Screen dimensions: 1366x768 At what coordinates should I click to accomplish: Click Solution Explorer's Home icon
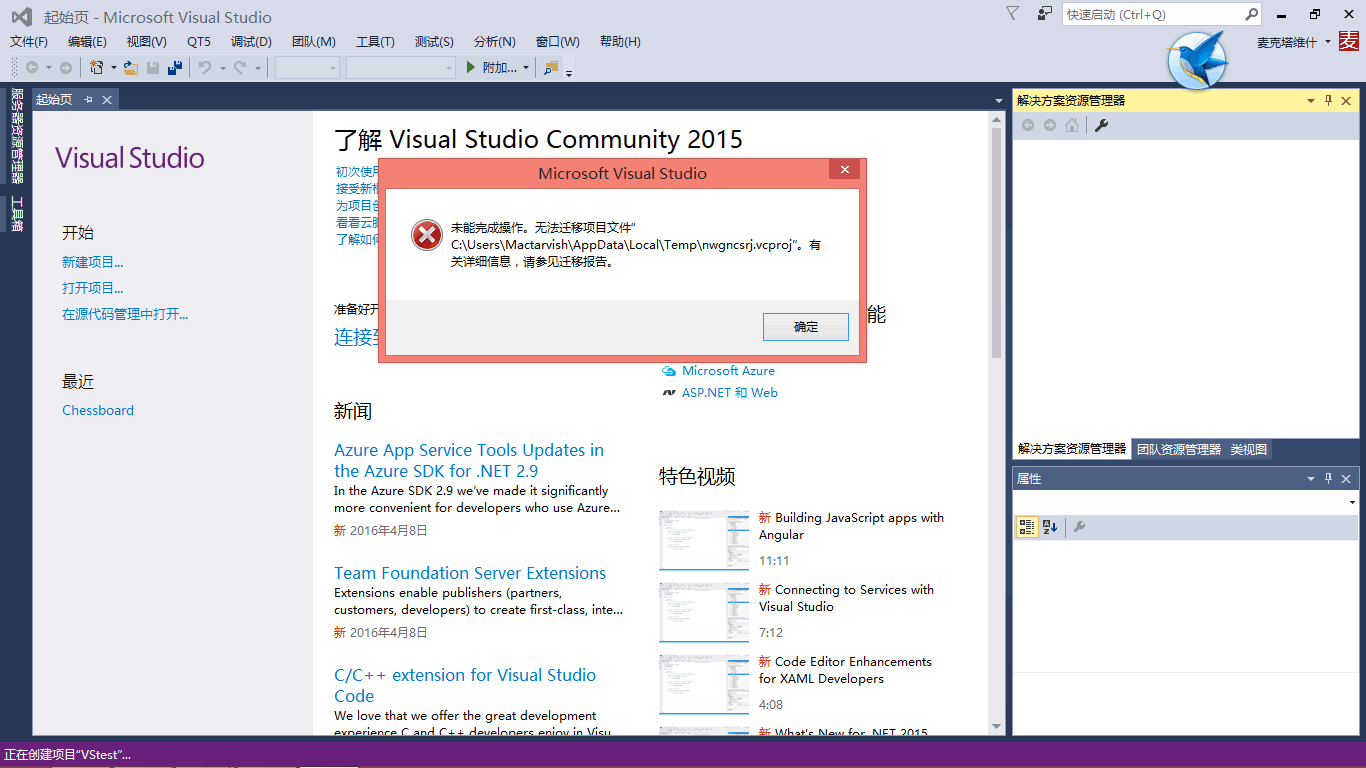pyautogui.click(x=1072, y=125)
